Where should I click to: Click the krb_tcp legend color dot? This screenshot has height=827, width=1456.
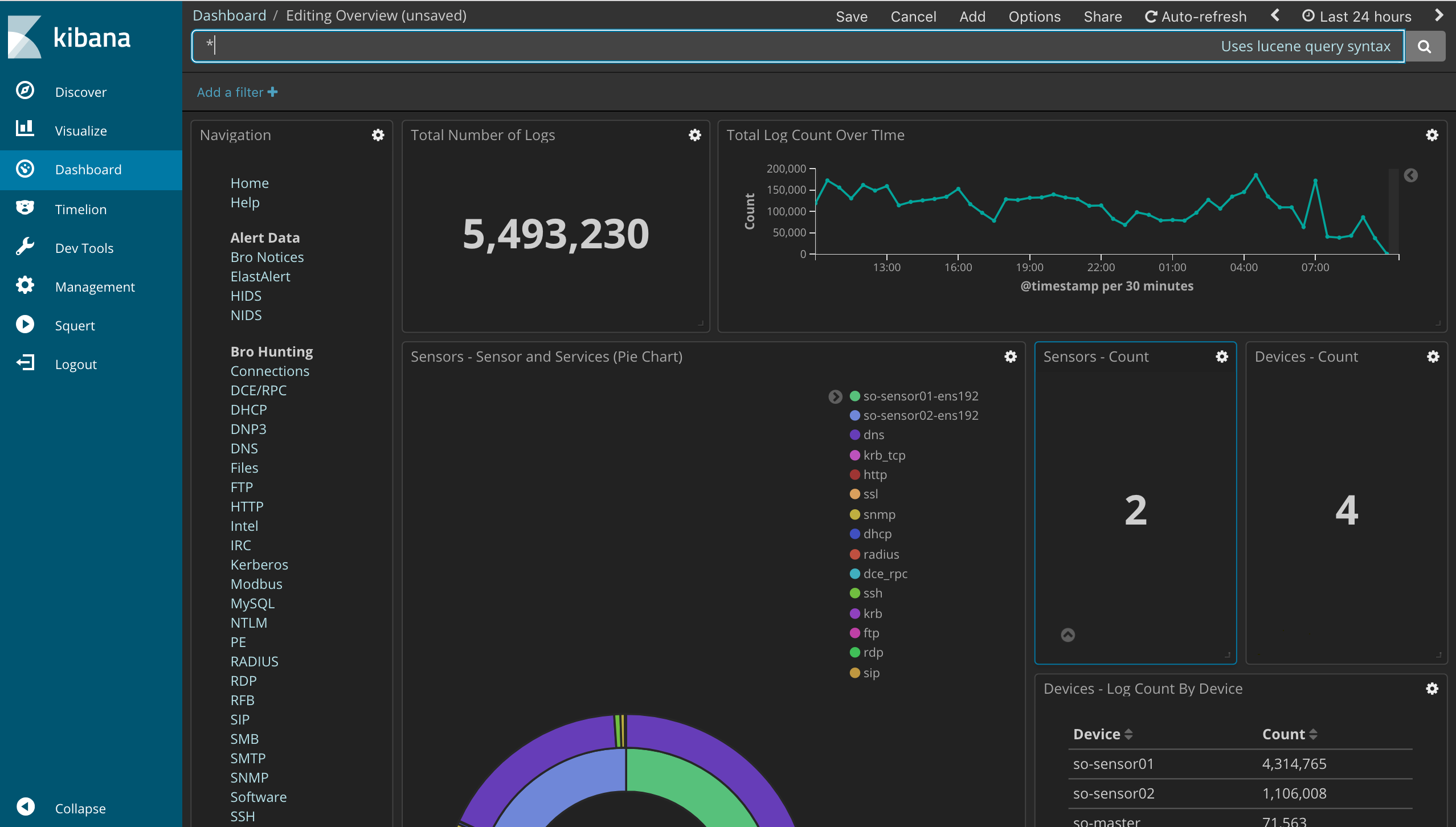point(855,455)
